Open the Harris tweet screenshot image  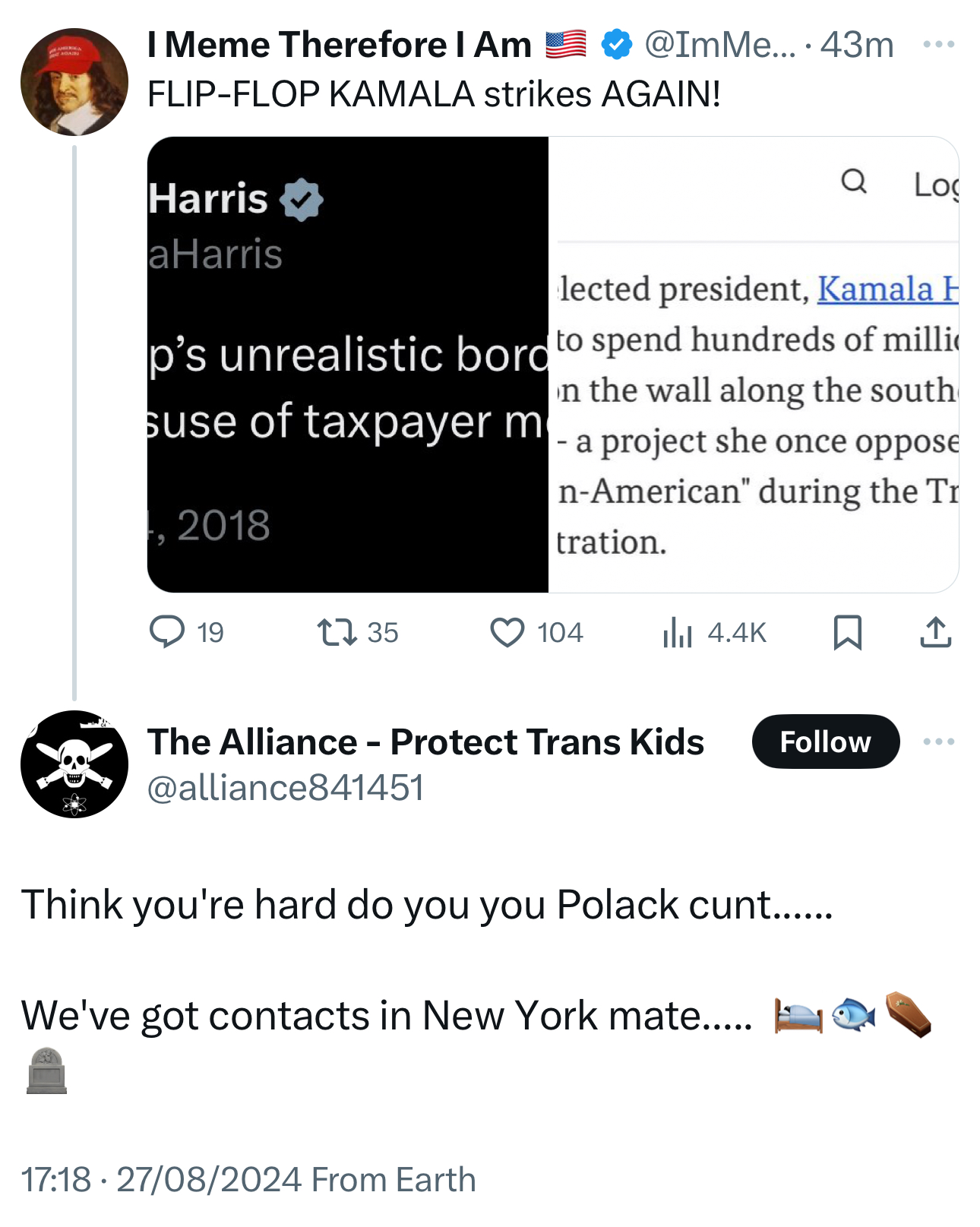pyautogui.click(x=348, y=365)
